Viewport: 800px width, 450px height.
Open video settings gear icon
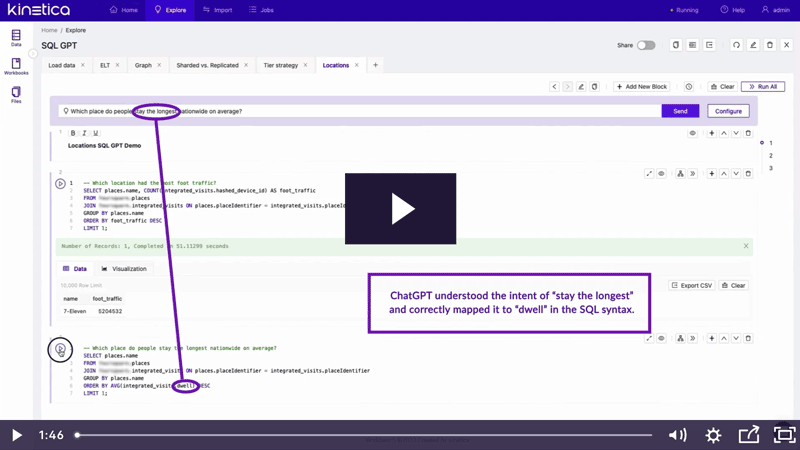713,435
